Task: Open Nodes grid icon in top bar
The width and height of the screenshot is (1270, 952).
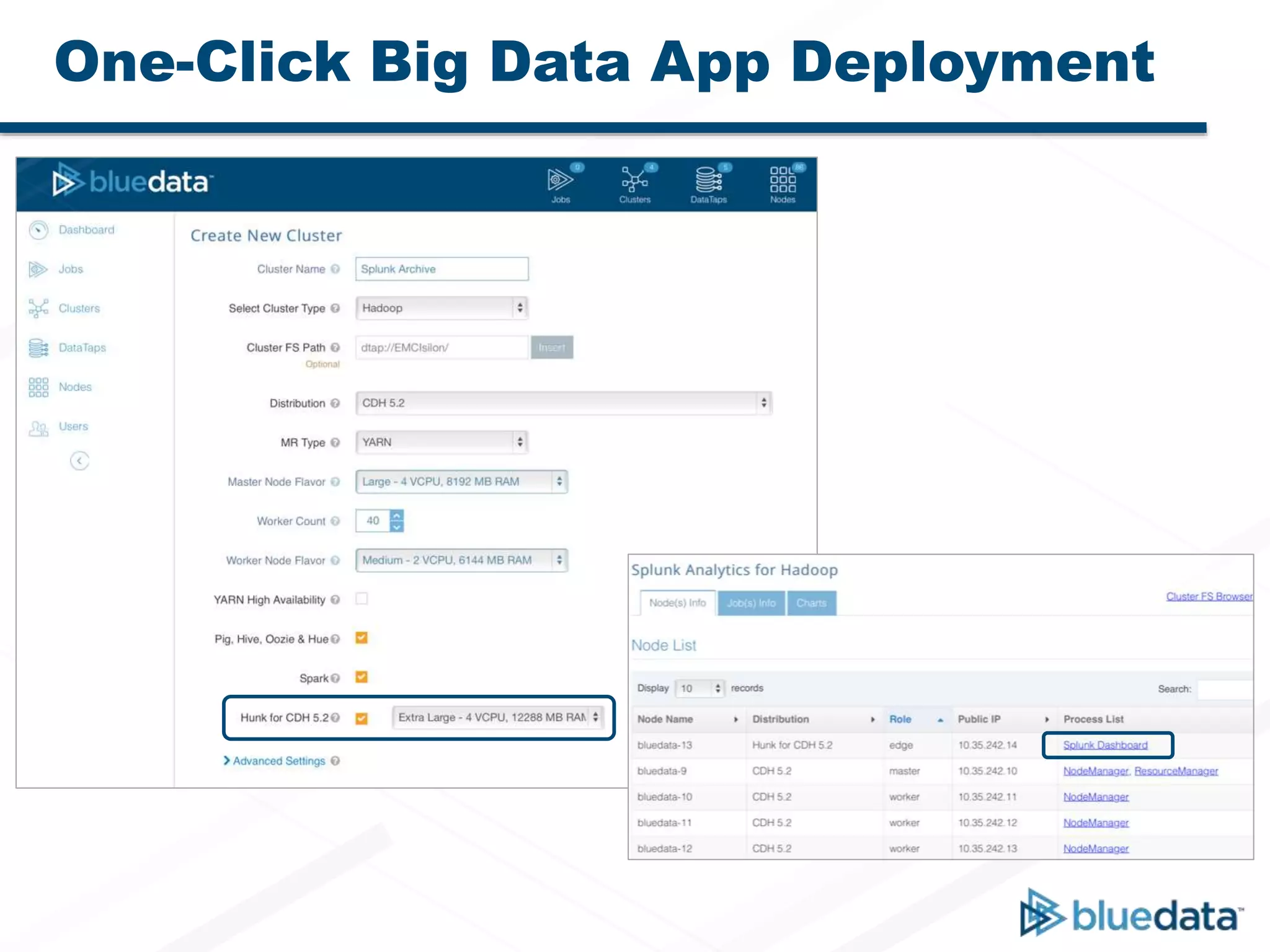Action: tap(783, 185)
